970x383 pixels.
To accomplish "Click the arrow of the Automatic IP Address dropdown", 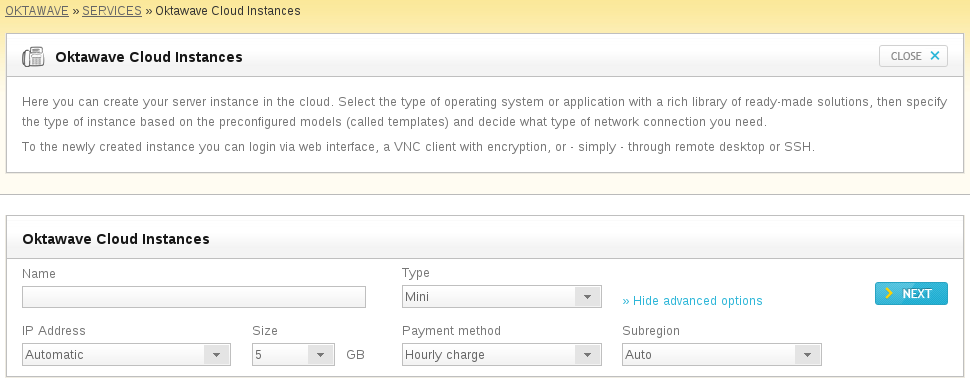I will coord(217,355).
